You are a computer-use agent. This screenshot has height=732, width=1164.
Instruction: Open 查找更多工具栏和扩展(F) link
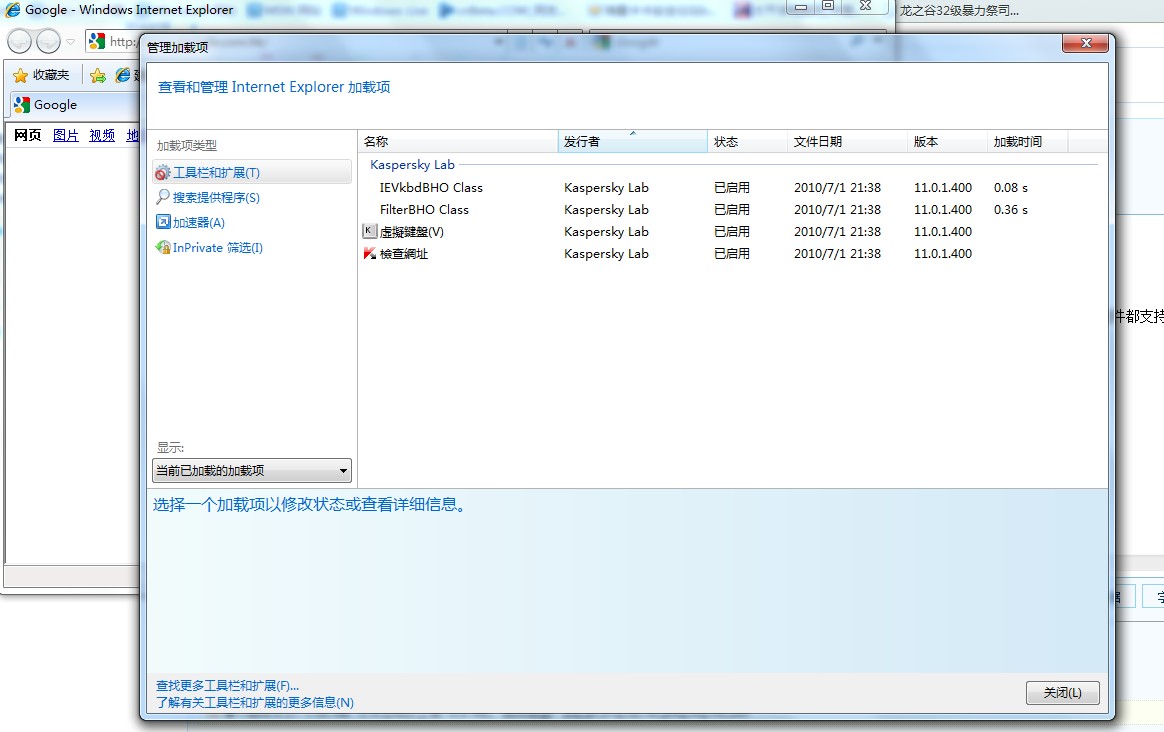point(227,685)
